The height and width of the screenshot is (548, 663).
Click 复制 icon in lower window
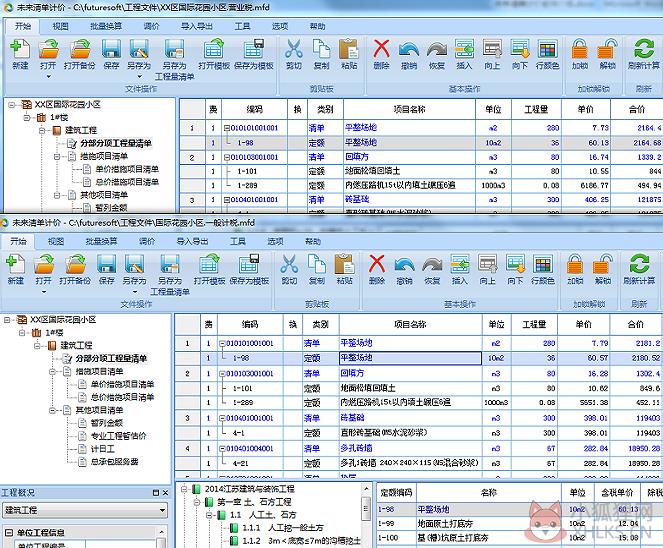(x=317, y=264)
